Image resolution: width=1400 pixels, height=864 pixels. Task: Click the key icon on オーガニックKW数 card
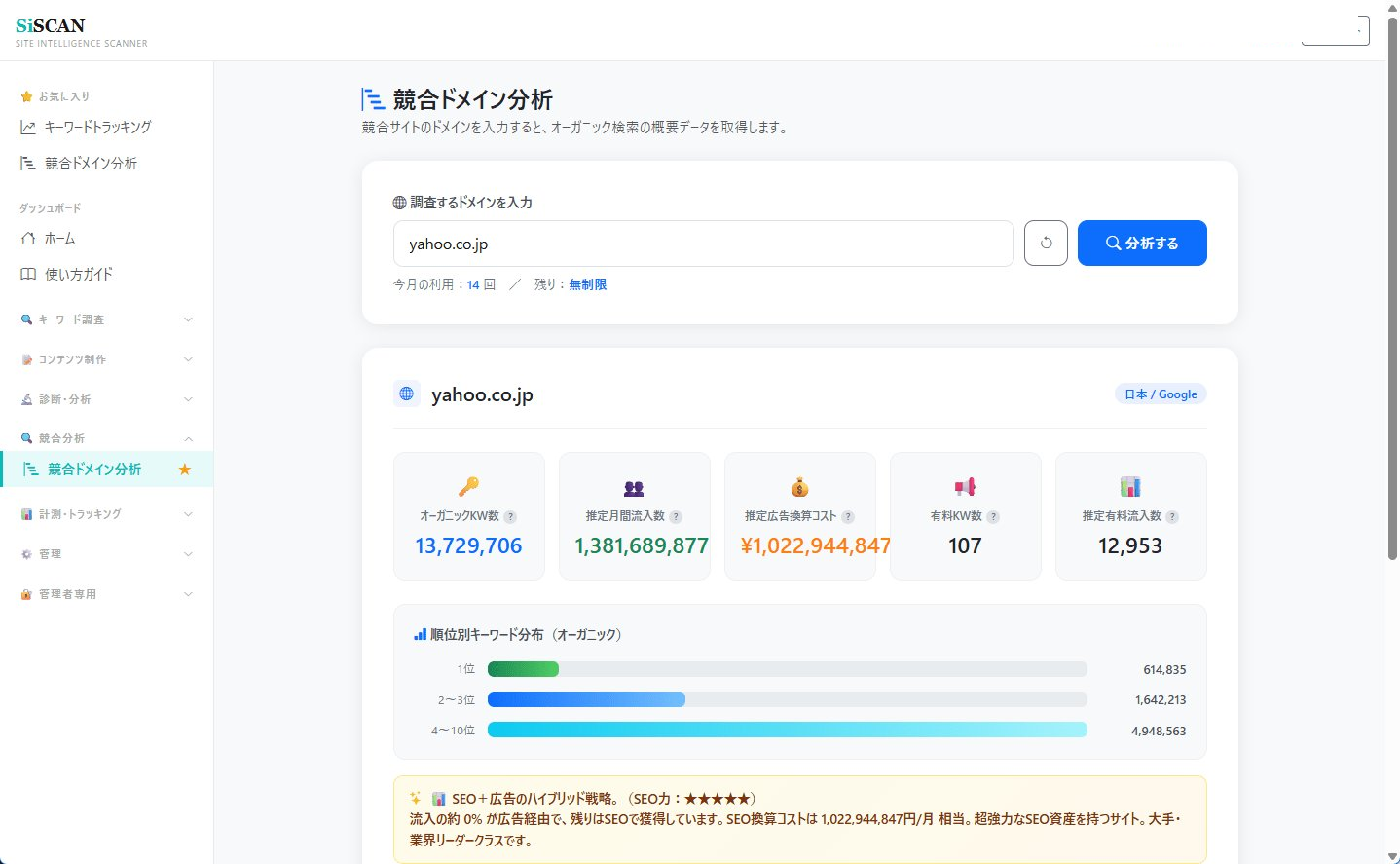pyautogui.click(x=469, y=486)
